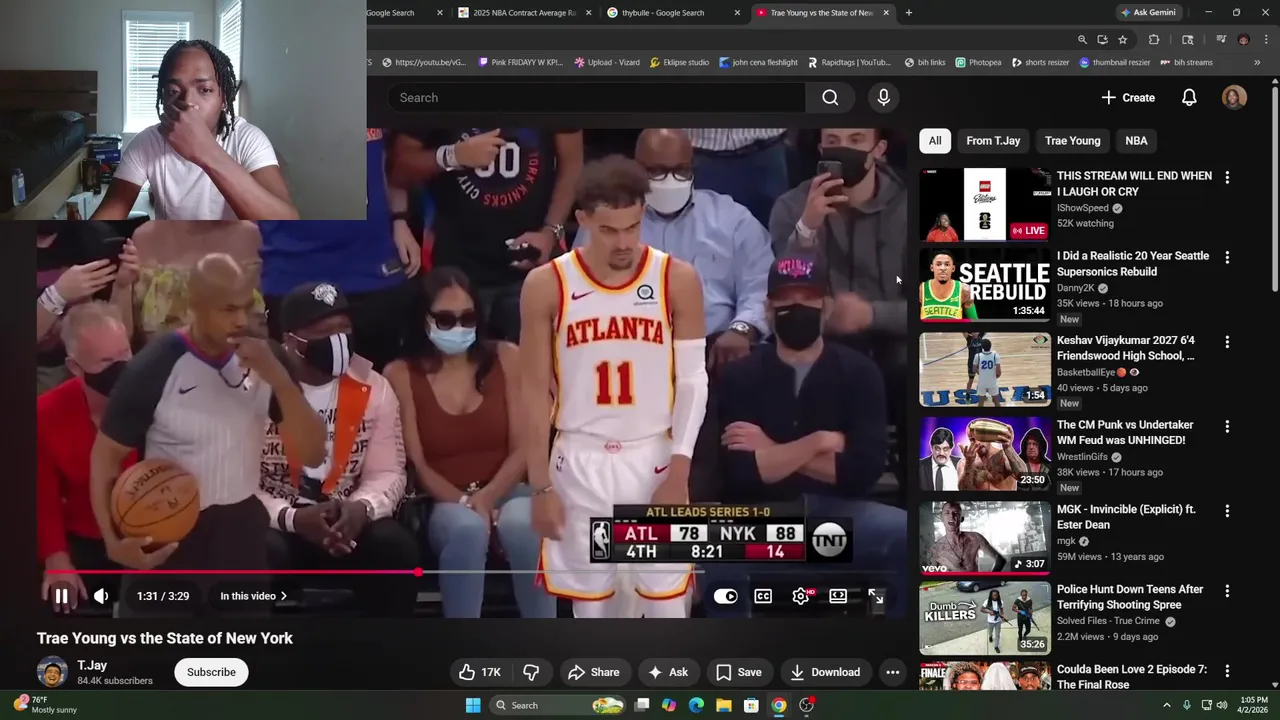Click the Download button
Image resolution: width=1280 pixels, height=720 pixels.
[x=825, y=672]
